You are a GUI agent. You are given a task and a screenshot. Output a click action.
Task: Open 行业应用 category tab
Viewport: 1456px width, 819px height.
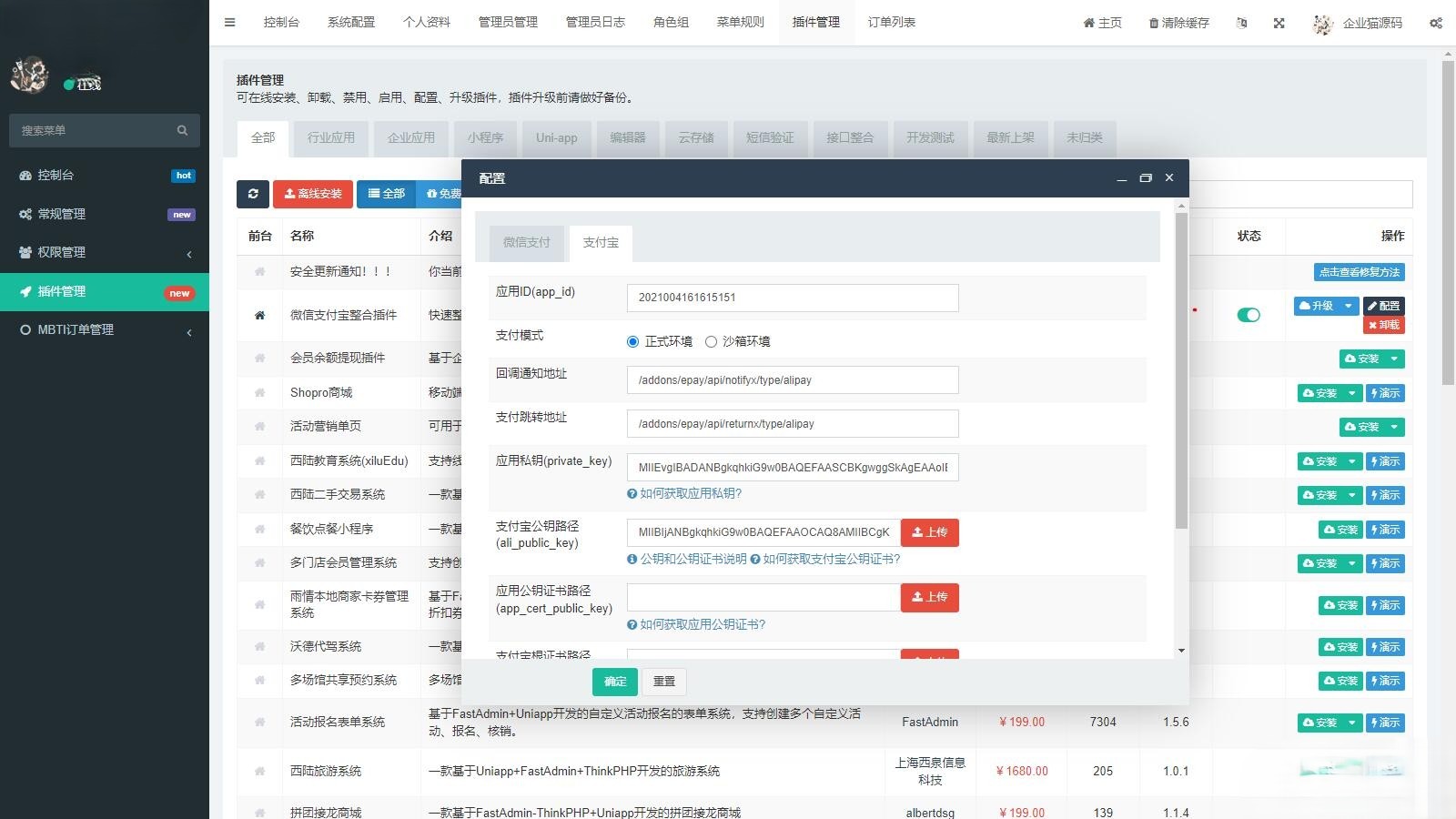(331, 138)
